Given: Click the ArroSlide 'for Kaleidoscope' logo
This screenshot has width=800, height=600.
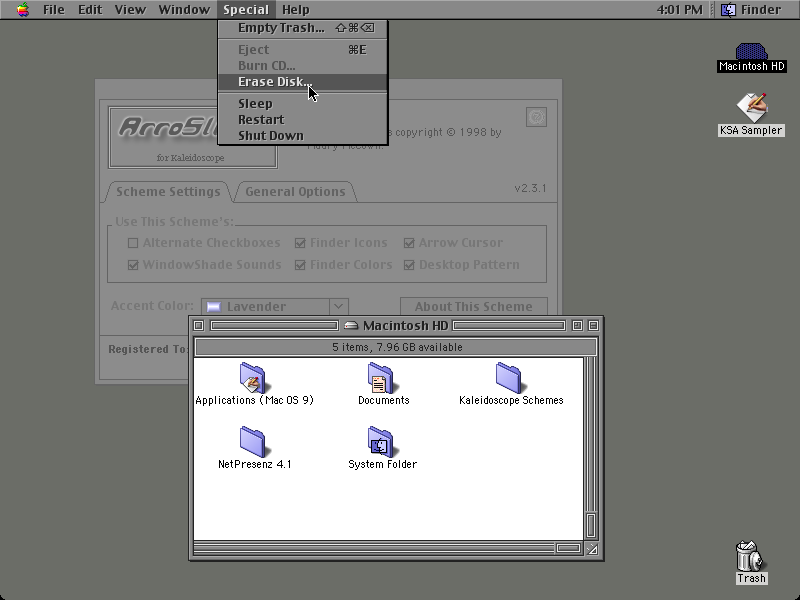Looking at the screenshot, I should [192, 137].
